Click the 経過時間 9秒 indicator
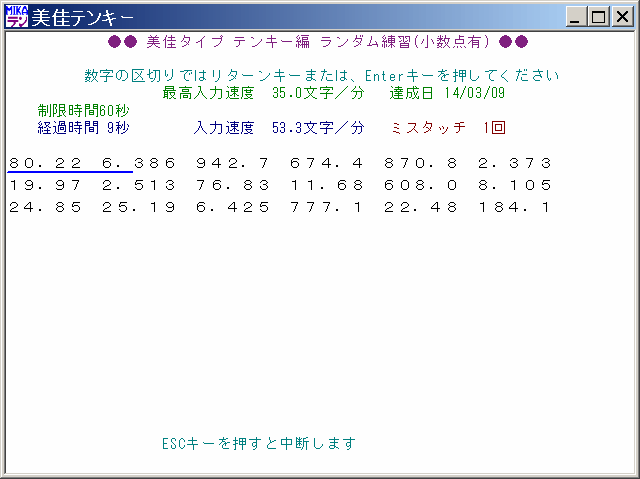 tap(84, 128)
